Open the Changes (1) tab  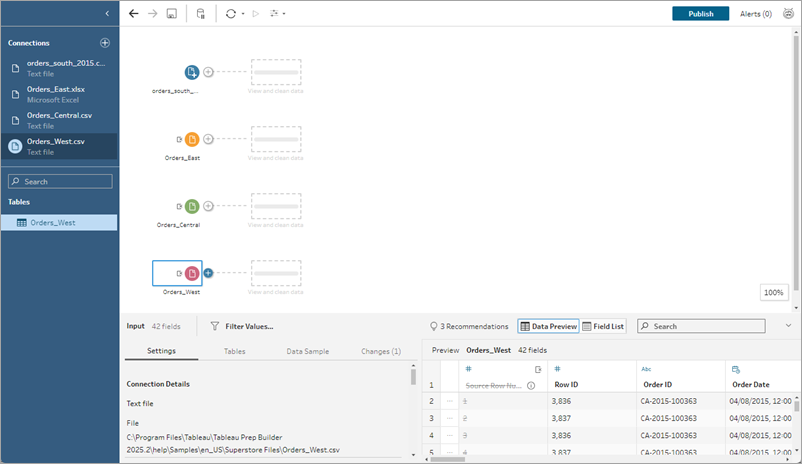pyautogui.click(x=381, y=351)
